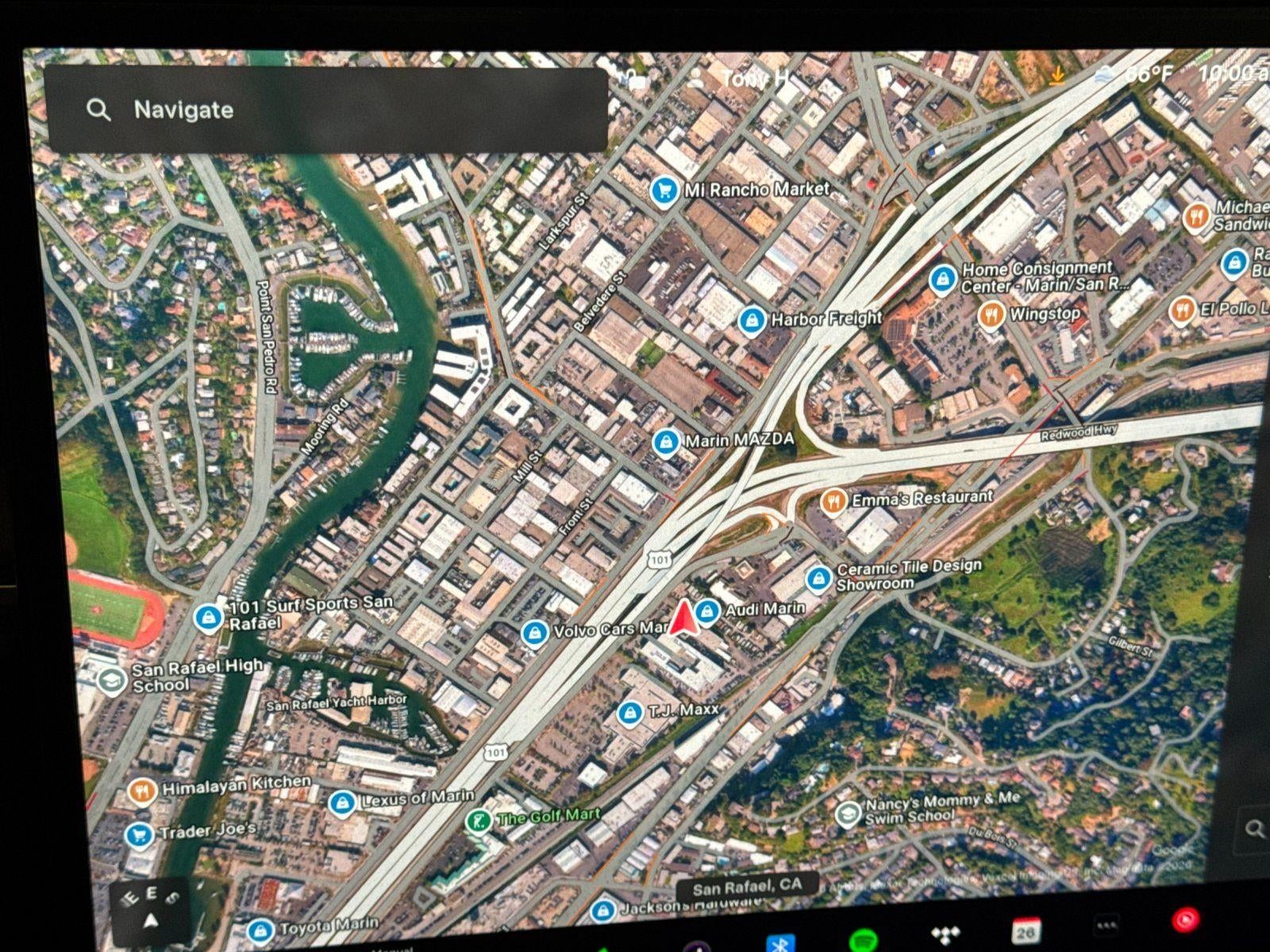Viewport: 1270px width, 952px height.
Task: Tap the orange software download arrow
Action: click(1056, 76)
